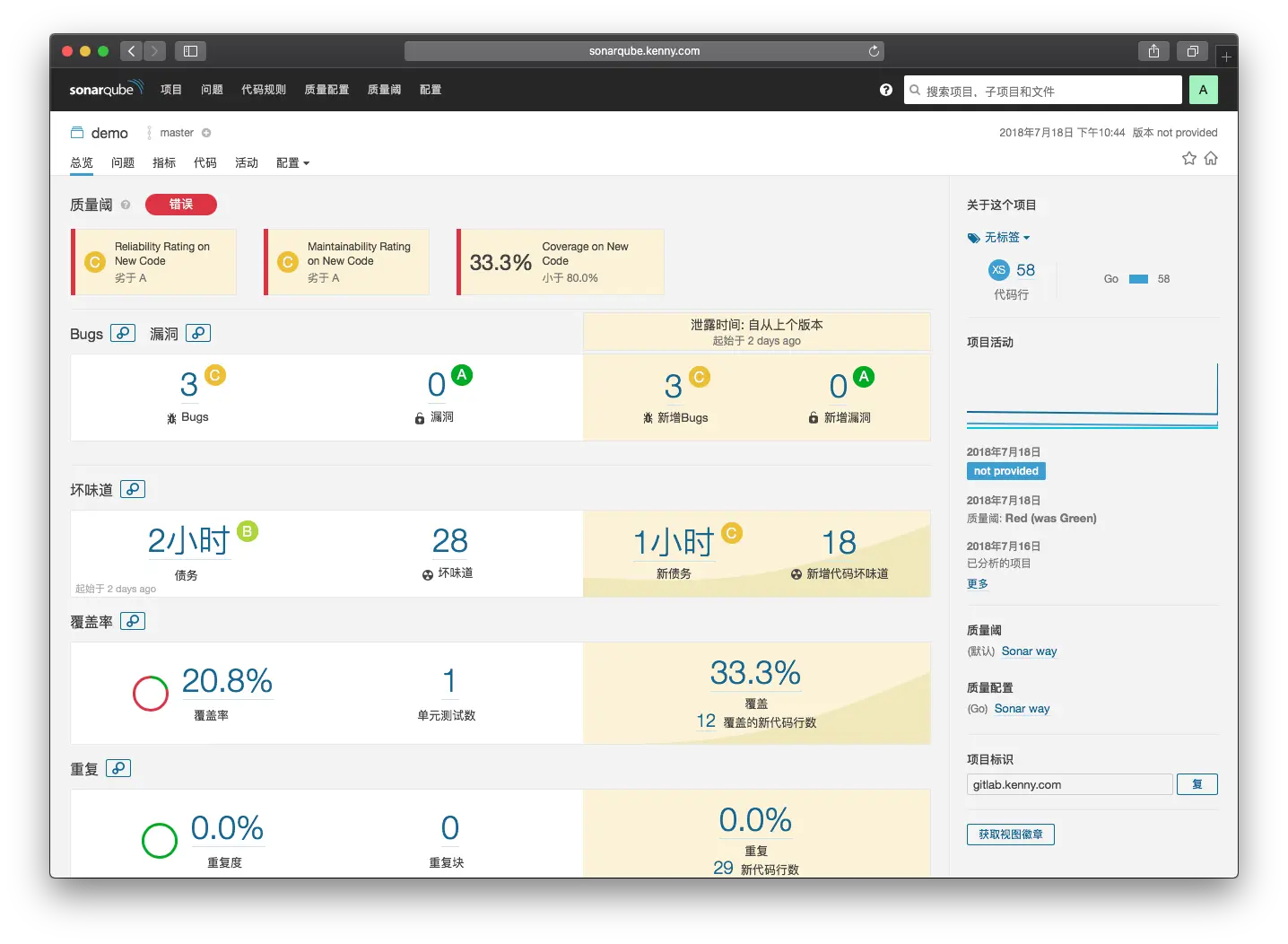Image resolution: width=1288 pixels, height=944 pixels.
Task: Show all Safari tabs overview
Action: pos(1192,51)
